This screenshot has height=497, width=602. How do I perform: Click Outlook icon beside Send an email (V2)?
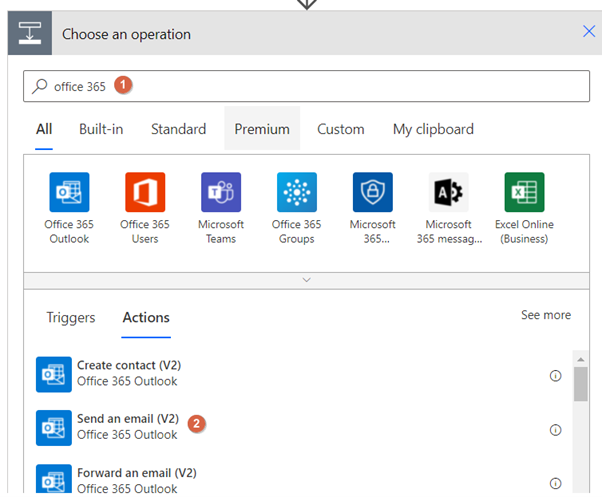[54, 428]
